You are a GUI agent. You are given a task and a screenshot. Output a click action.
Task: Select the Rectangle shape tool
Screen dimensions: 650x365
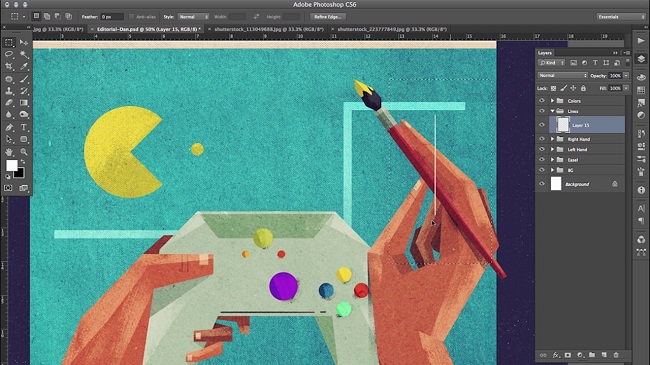(x=24, y=139)
